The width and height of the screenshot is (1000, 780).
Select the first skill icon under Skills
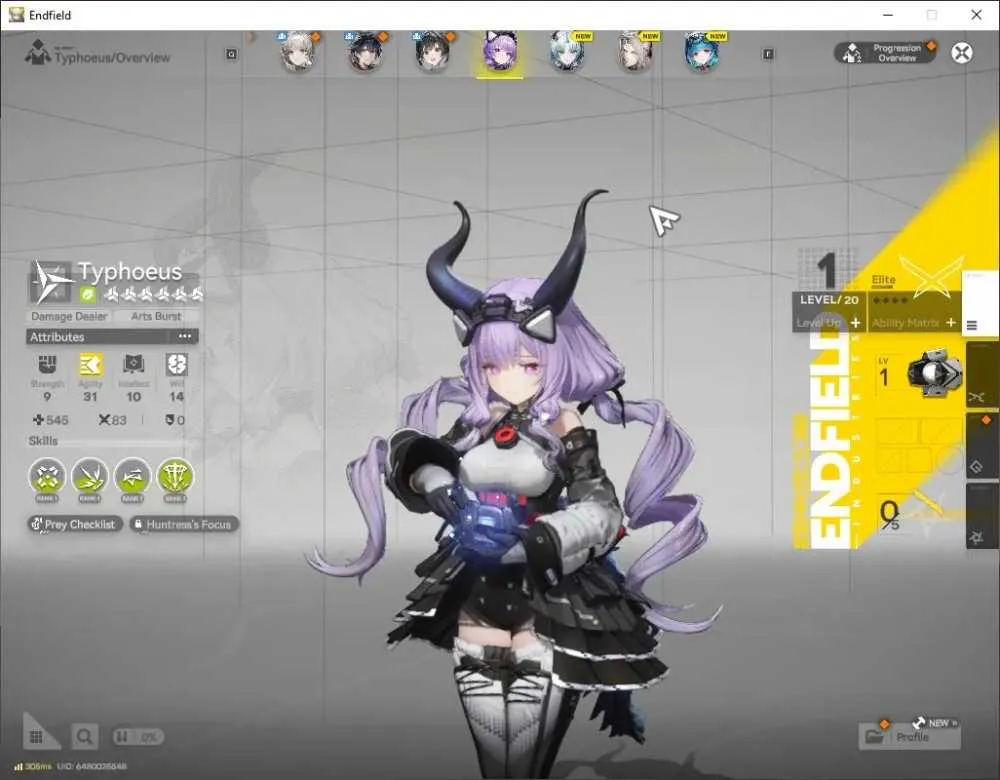(x=47, y=477)
